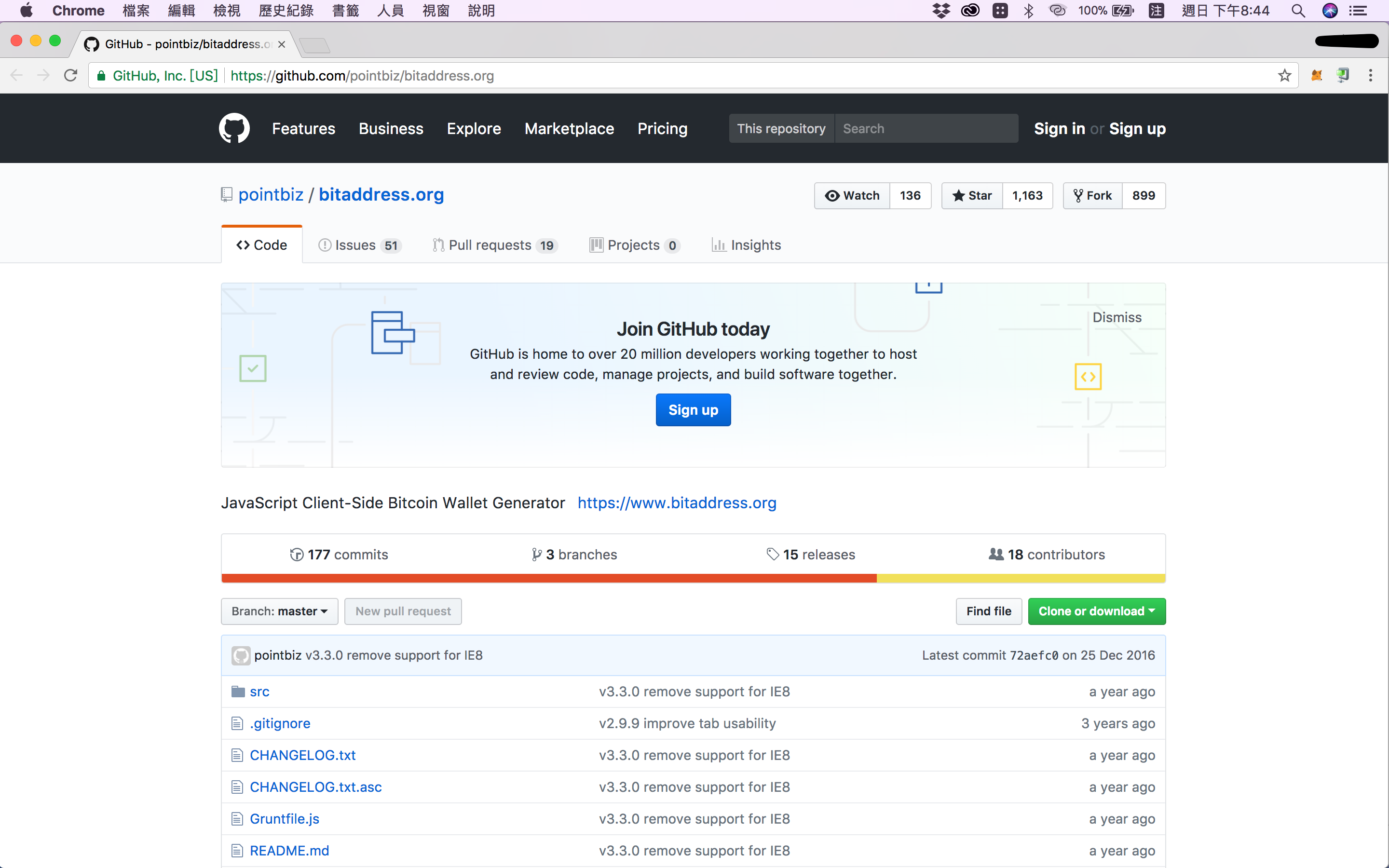This screenshot has width=1389, height=868.
Task: Click file icon next to .gitignore
Action: [237, 723]
